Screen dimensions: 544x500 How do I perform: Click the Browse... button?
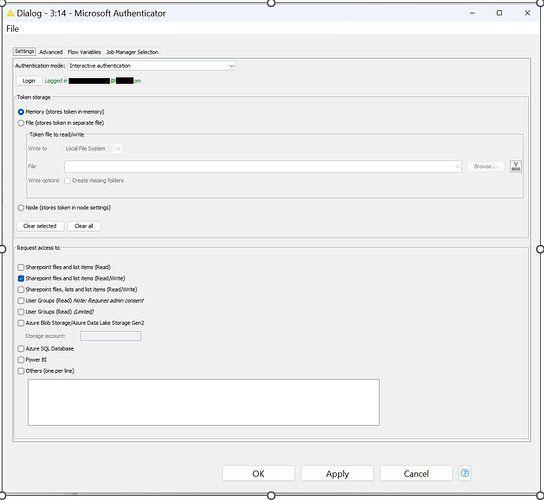click(x=485, y=167)
